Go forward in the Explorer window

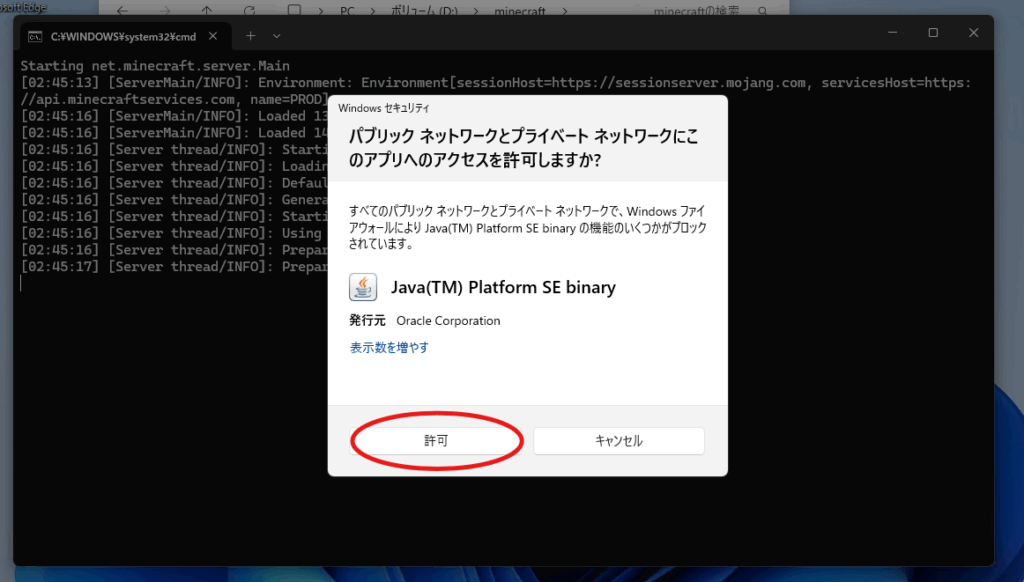click(x=165, y=10)
